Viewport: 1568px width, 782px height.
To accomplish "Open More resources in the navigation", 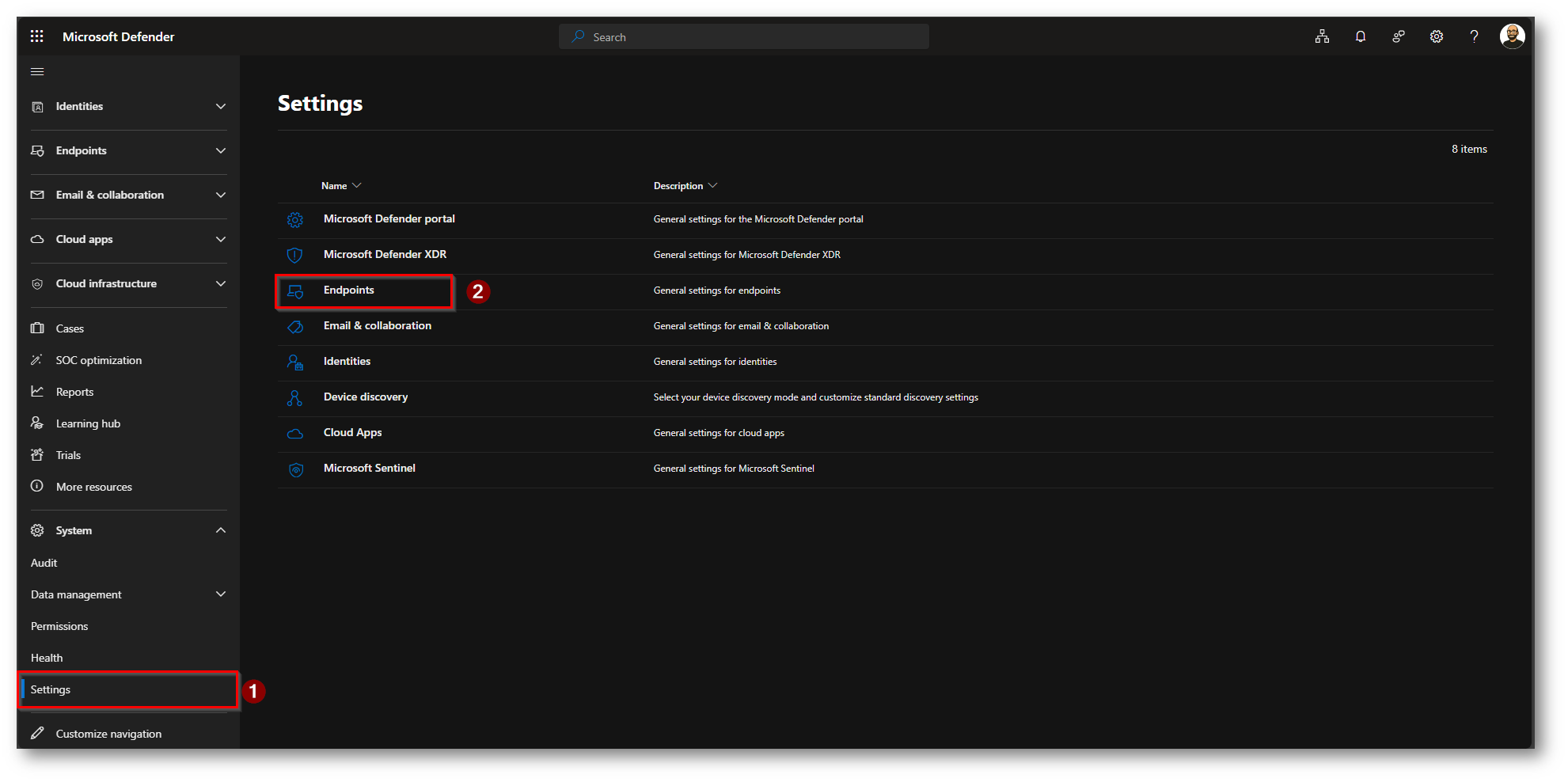I will (94, 487).
